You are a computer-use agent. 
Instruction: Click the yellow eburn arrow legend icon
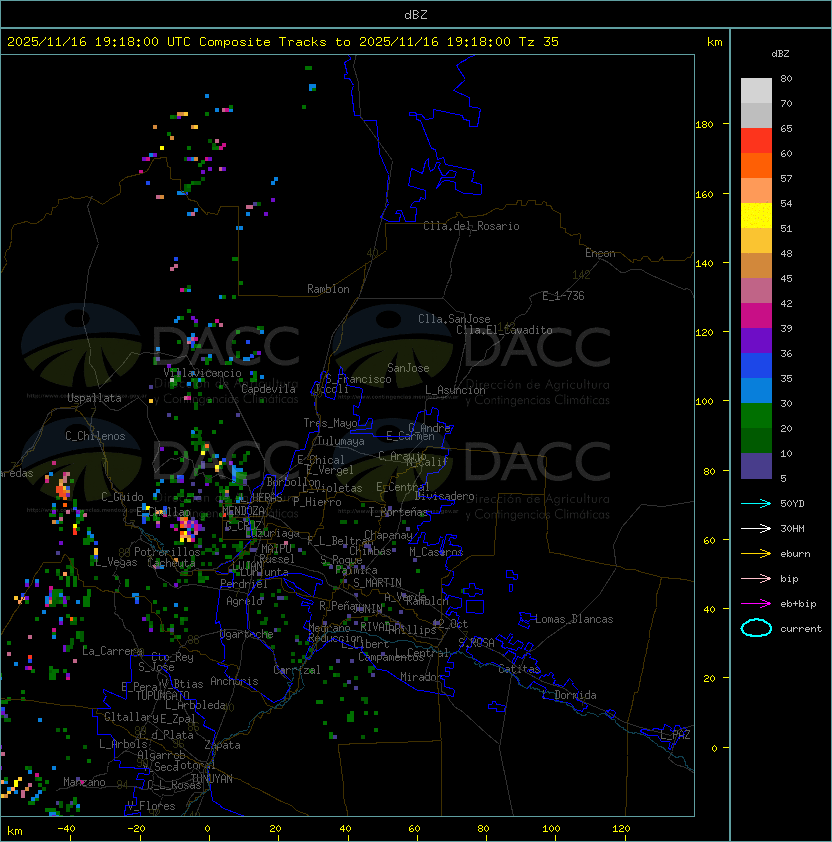(x=756, y=554)
